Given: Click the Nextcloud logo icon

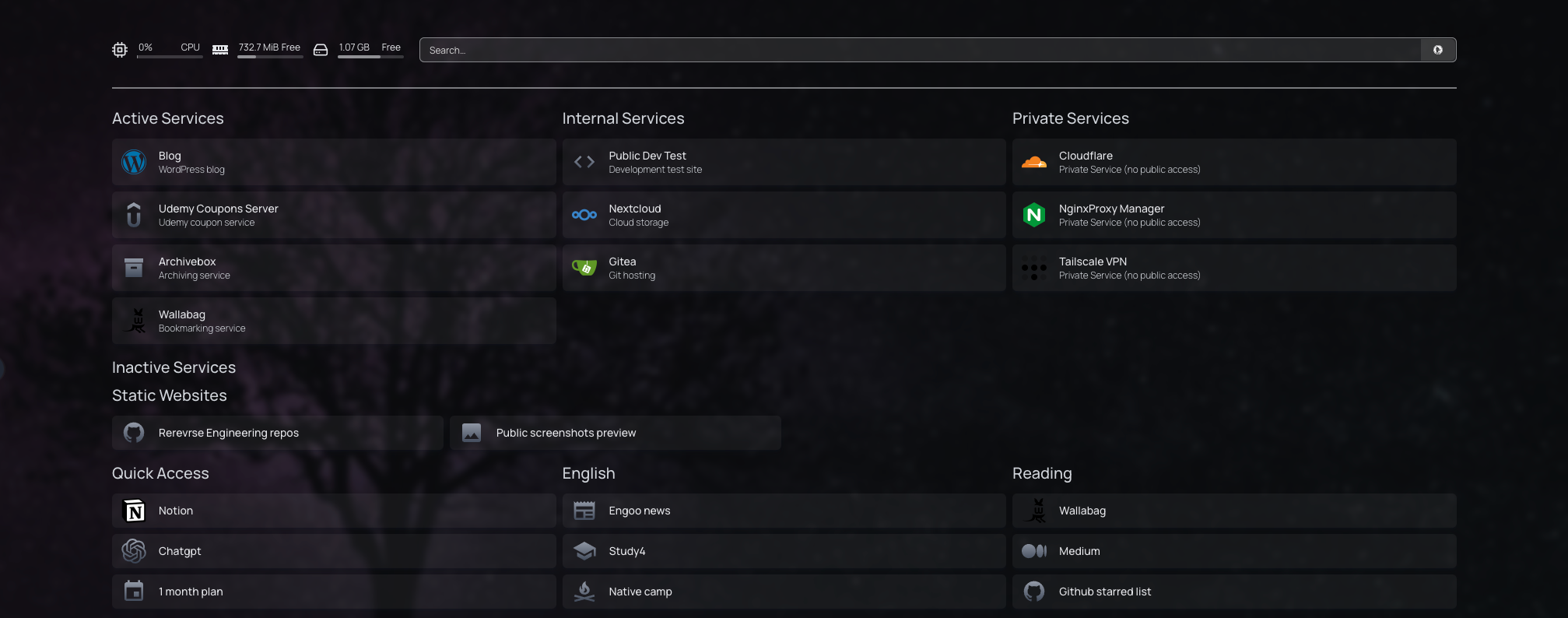Looking at the screenshot, I should coord(584,215).
